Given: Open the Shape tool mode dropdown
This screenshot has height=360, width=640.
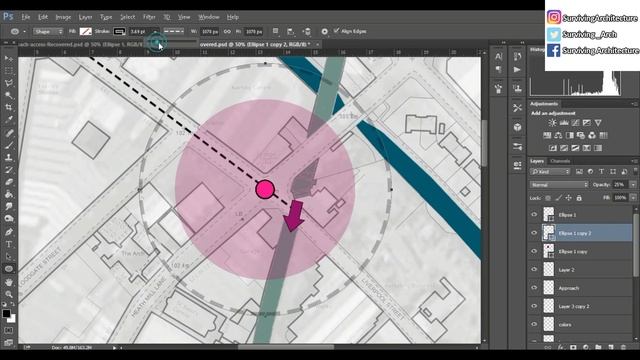Looking at the screenshot, I should tap(48, 31).
